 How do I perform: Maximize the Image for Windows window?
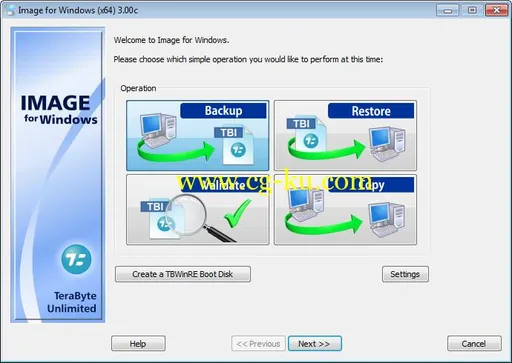pyautogui.click(x=472, y=10)
